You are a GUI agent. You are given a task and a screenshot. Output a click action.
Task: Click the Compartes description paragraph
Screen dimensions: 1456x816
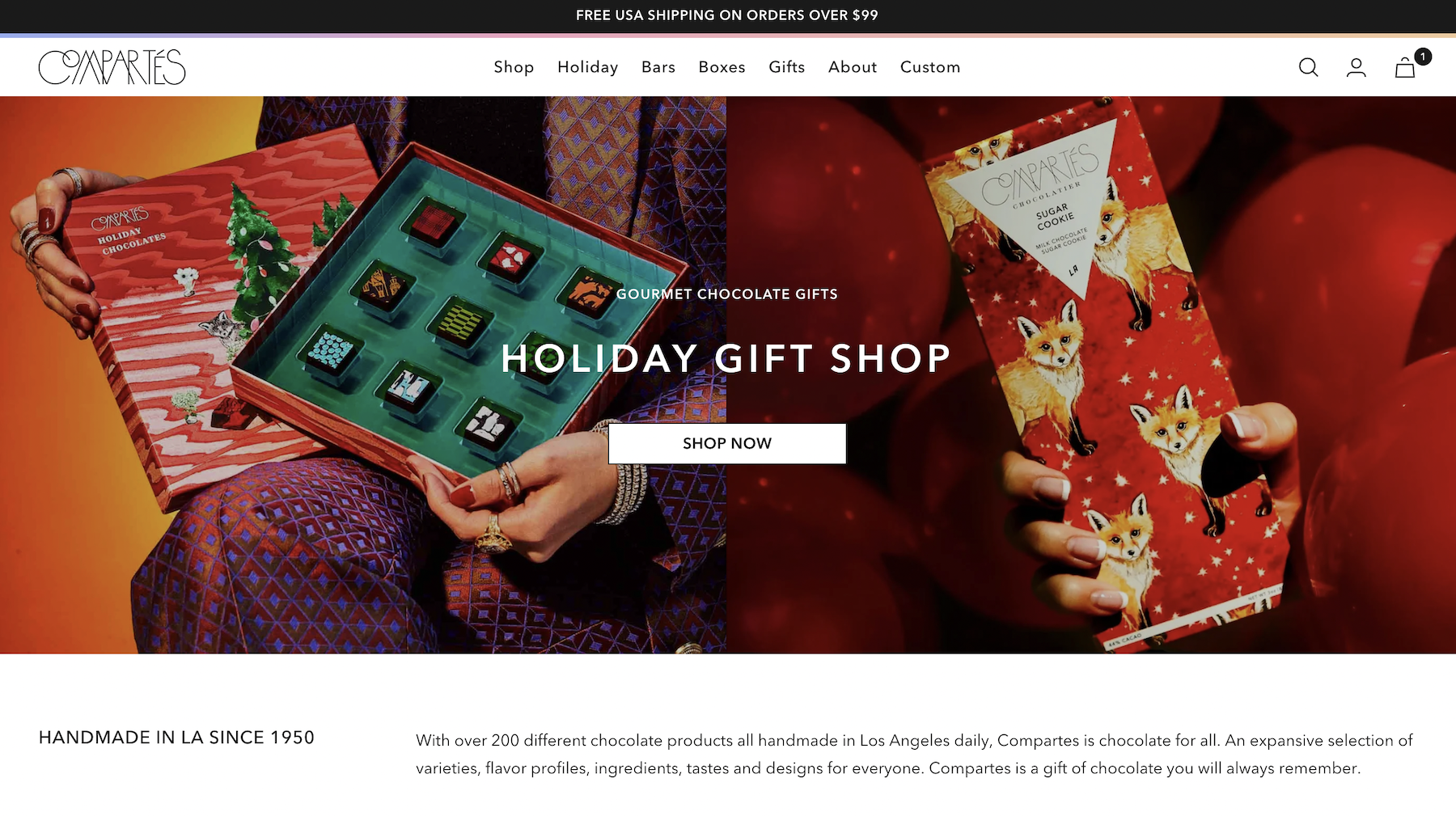click(914, 754)
